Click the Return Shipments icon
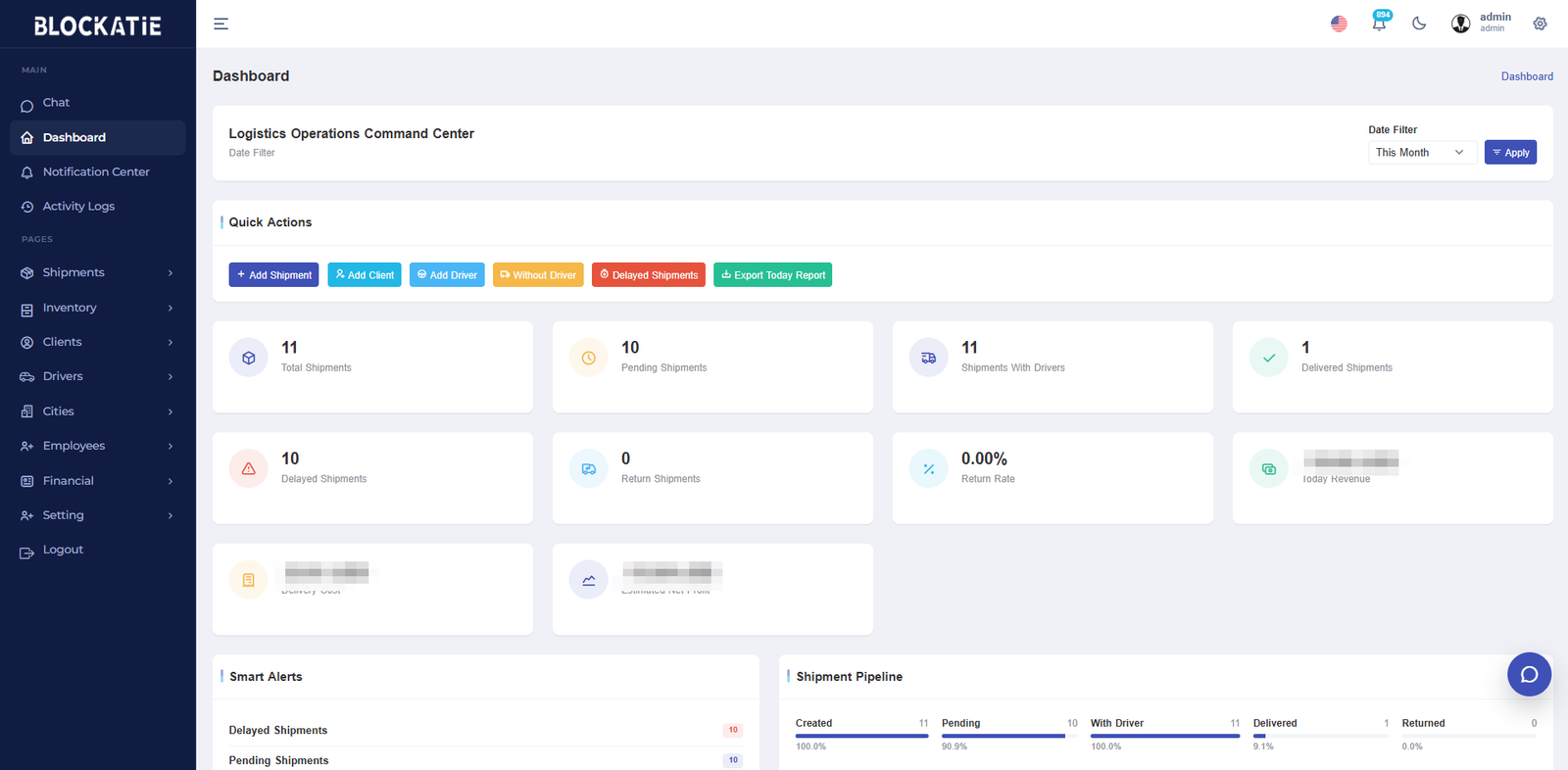 (589, 468)
